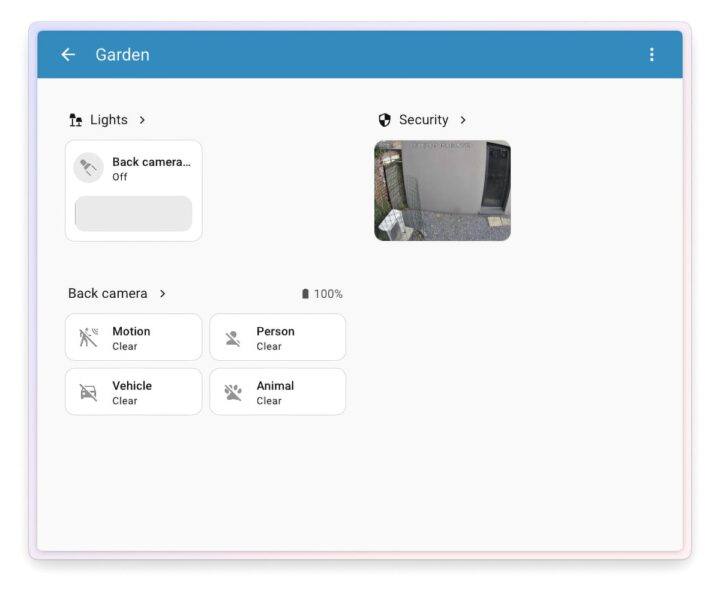Click the floodlight brightness slider bar

134,214
